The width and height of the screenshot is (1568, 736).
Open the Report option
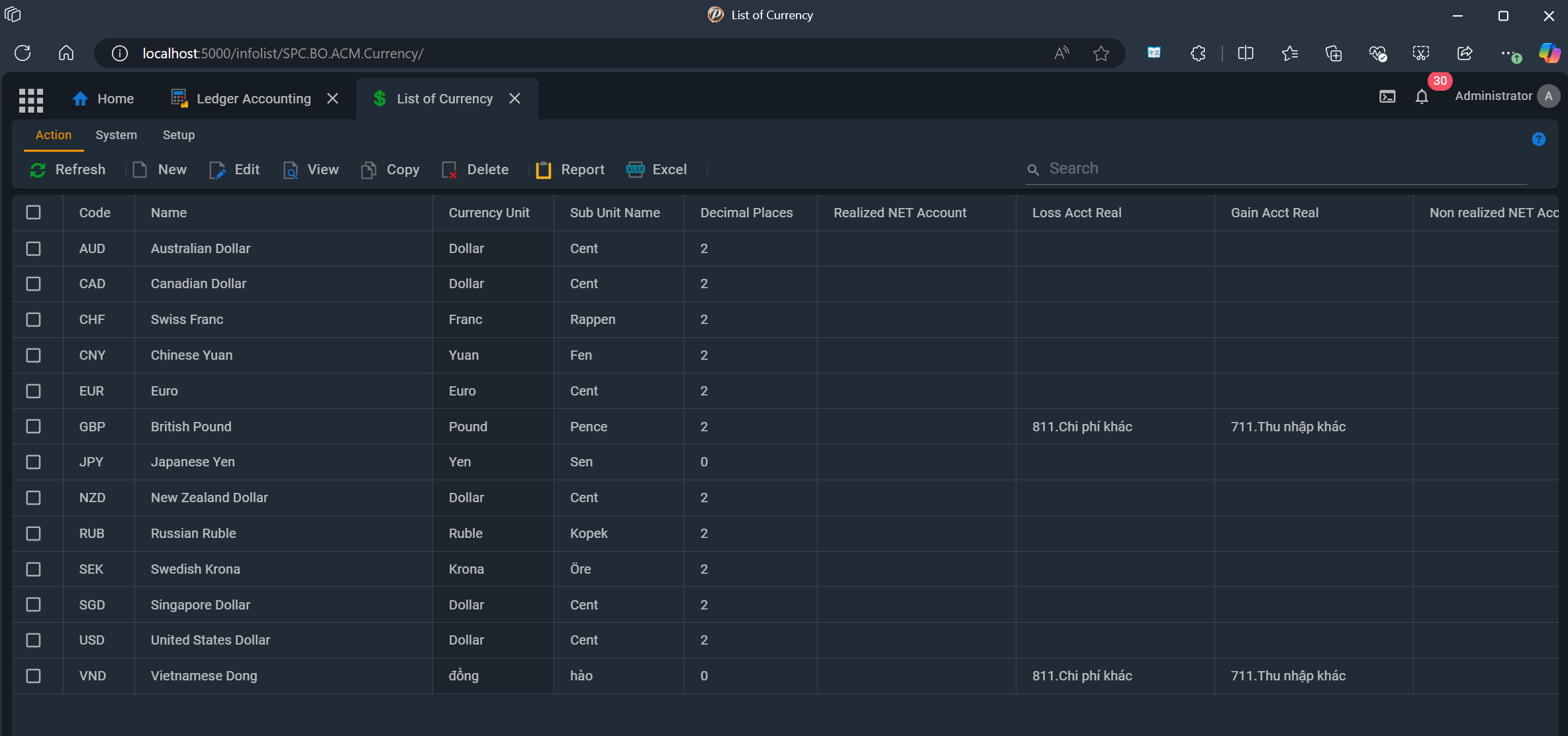click(571, 170)
